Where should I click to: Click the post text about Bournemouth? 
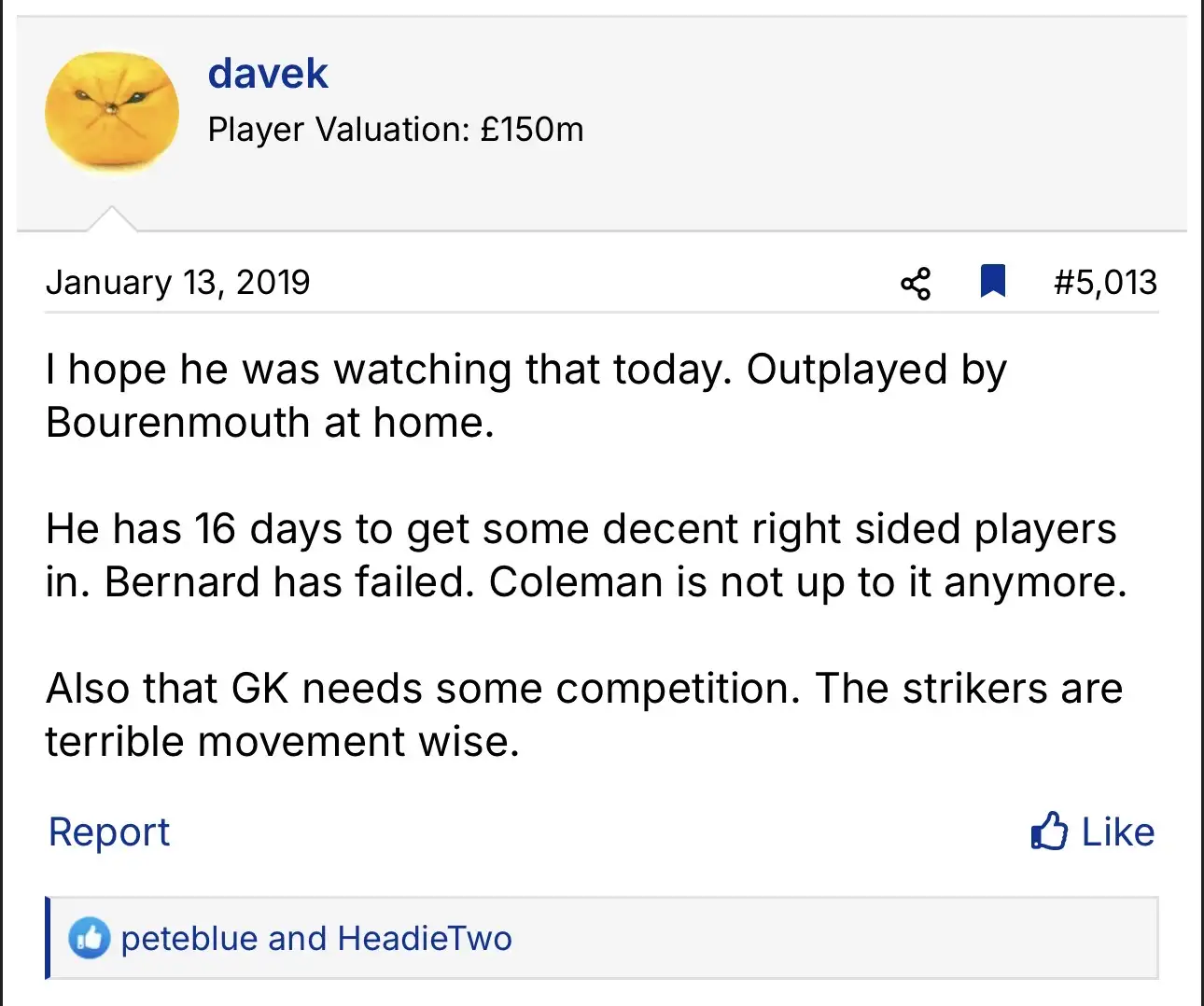point(526,396)
